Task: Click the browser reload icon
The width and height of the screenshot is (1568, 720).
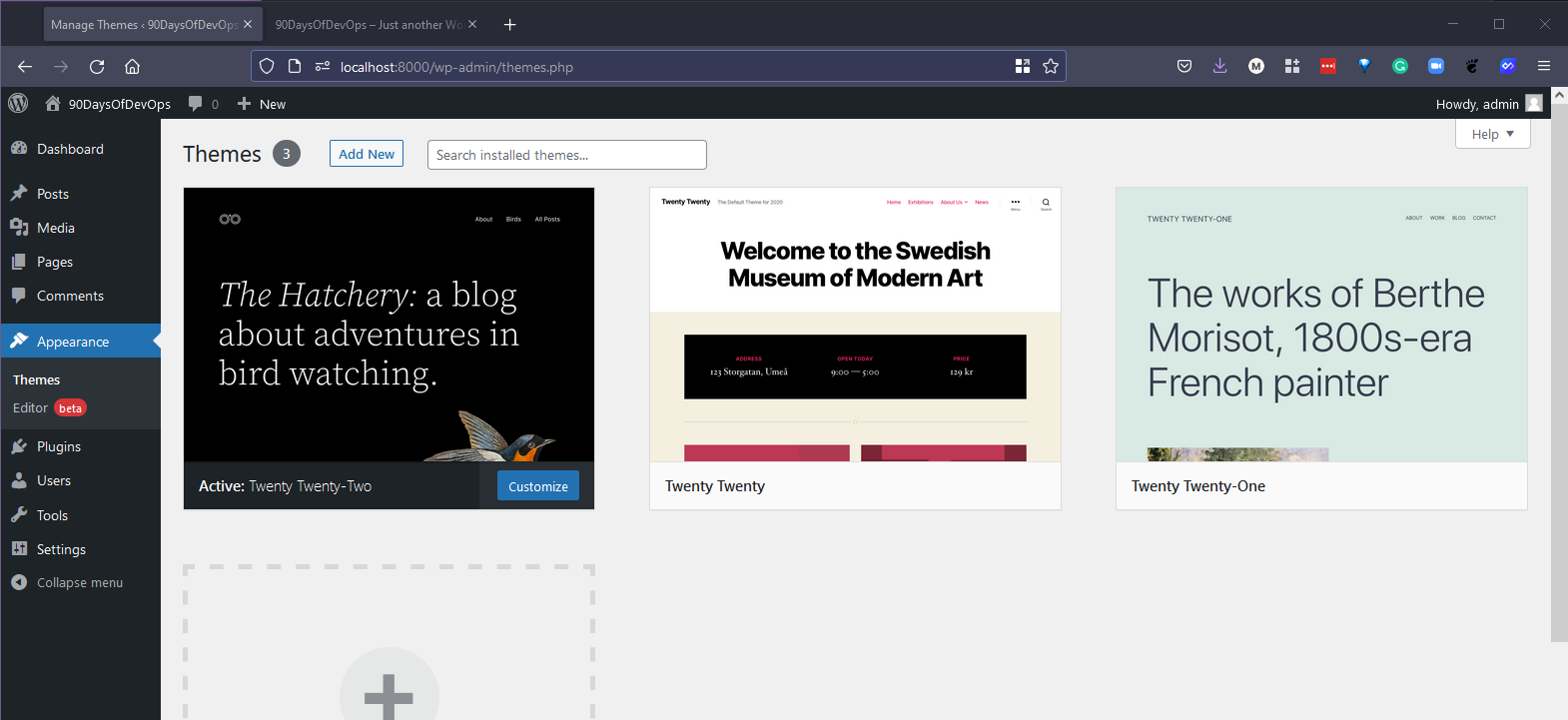Action: point(97,67)
